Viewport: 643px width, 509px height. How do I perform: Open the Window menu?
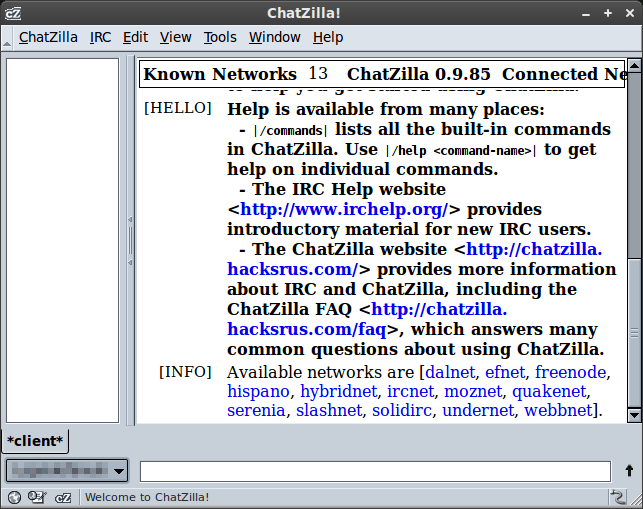click(x=275, y=37)
